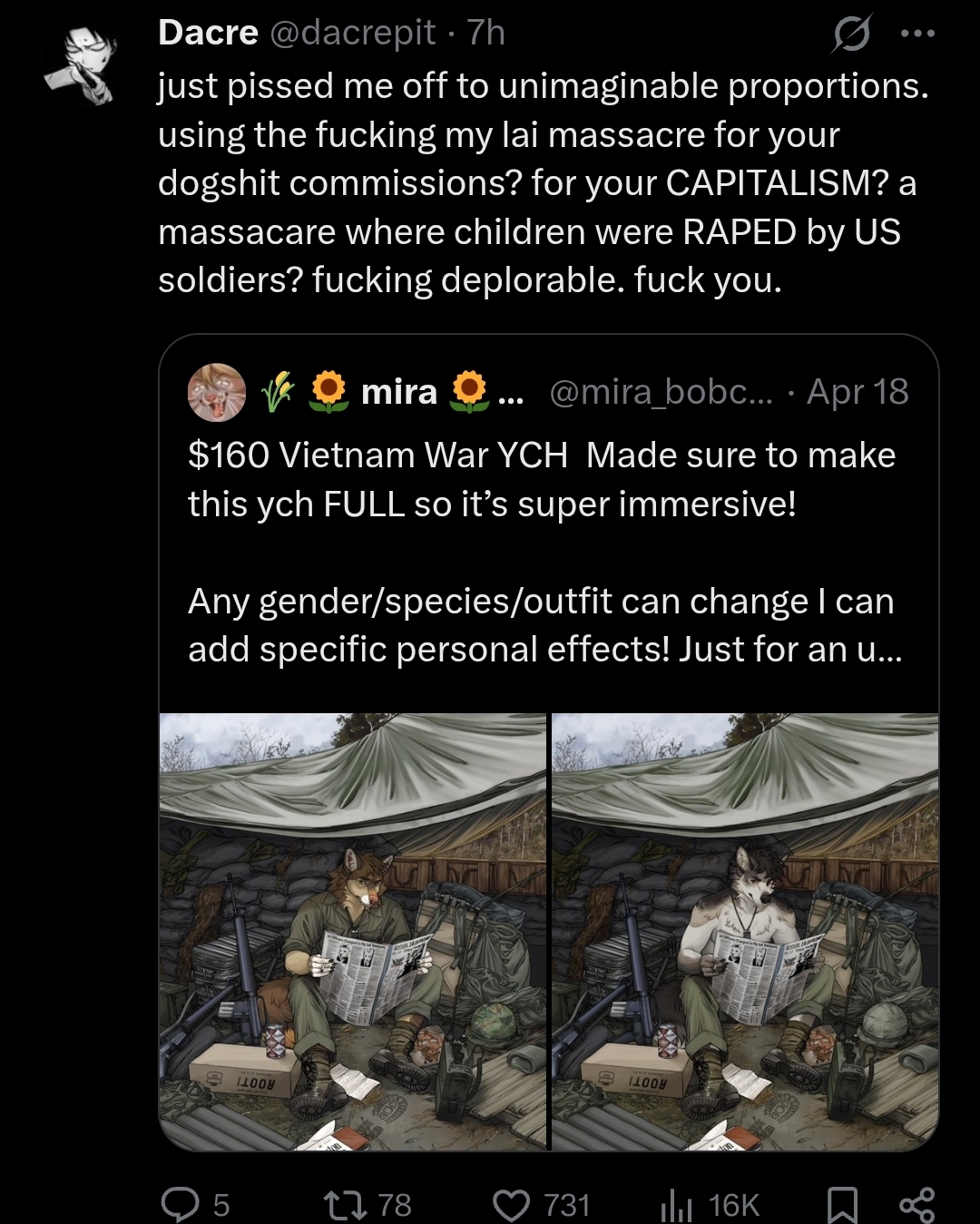Open Dacre's post text about my lai massacre
This screenshot has width=980, height=1224.
coord(543,182)
